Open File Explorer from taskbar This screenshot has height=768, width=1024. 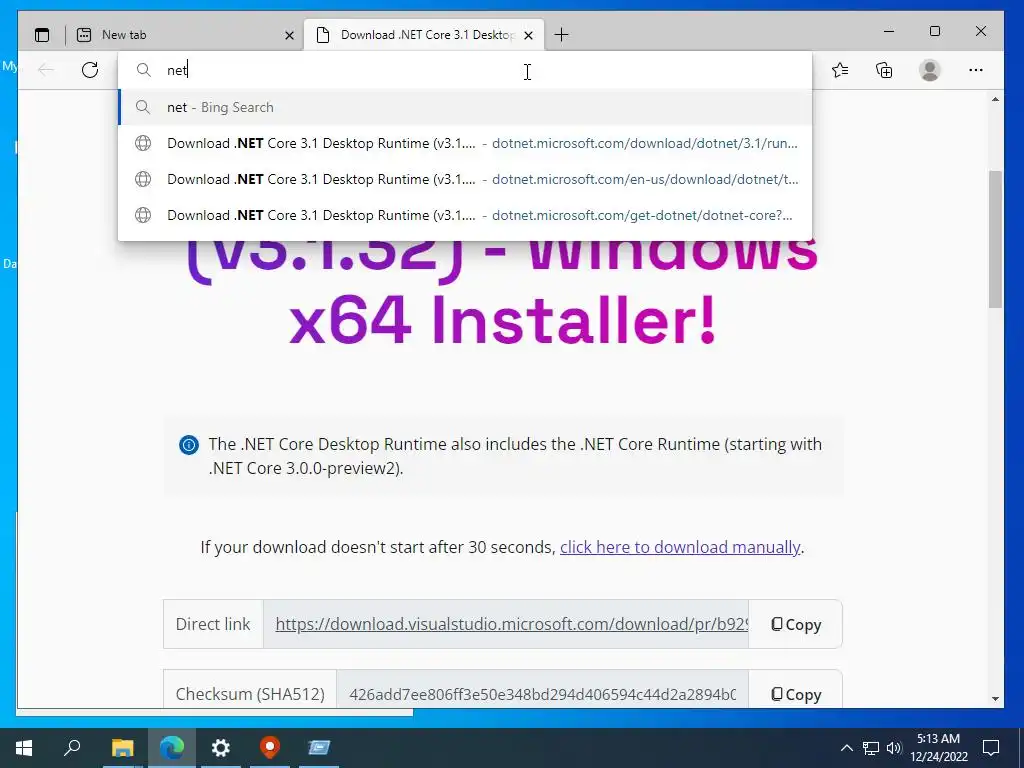click(122, 748)
